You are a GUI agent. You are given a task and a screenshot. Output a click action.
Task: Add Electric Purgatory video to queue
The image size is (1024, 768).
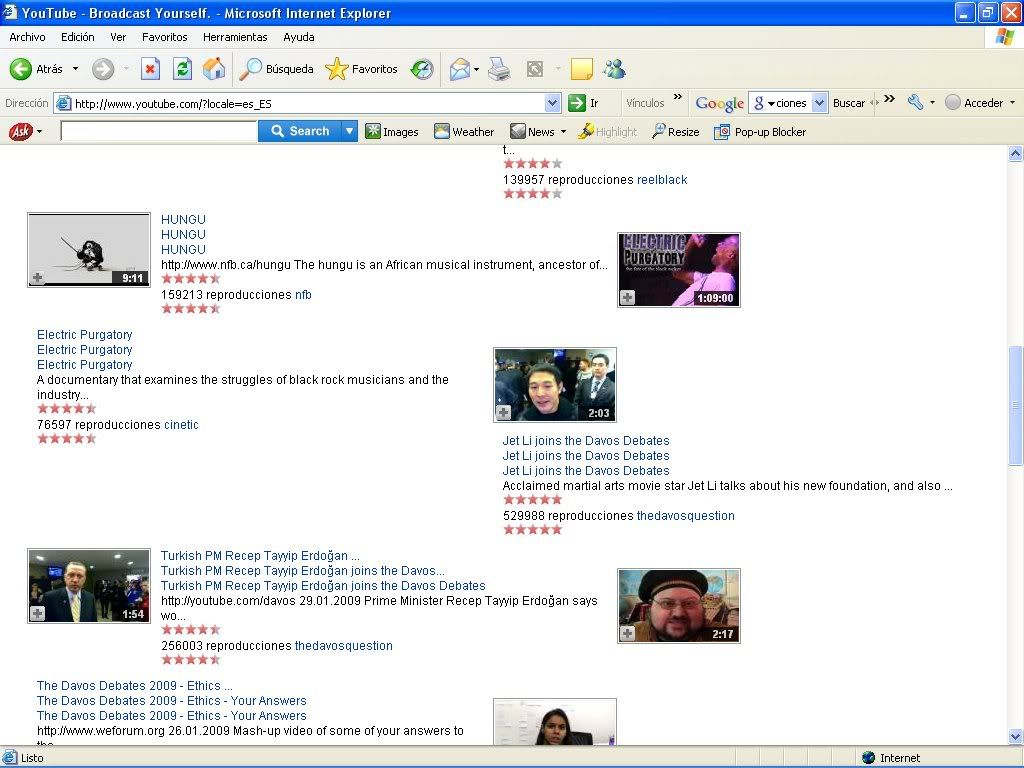click(x=628, y=298)
